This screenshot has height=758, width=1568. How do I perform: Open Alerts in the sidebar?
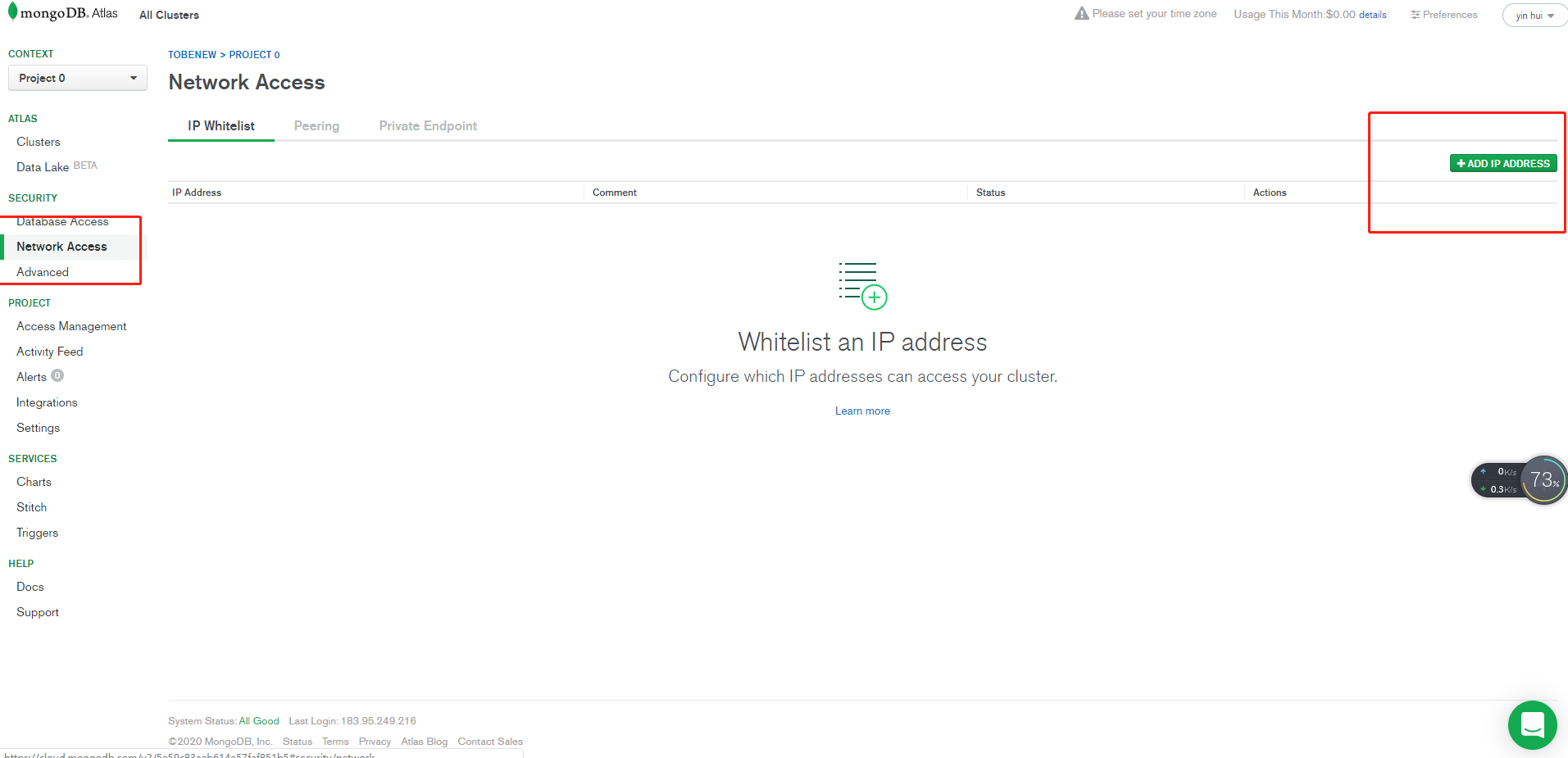(31, 377)
